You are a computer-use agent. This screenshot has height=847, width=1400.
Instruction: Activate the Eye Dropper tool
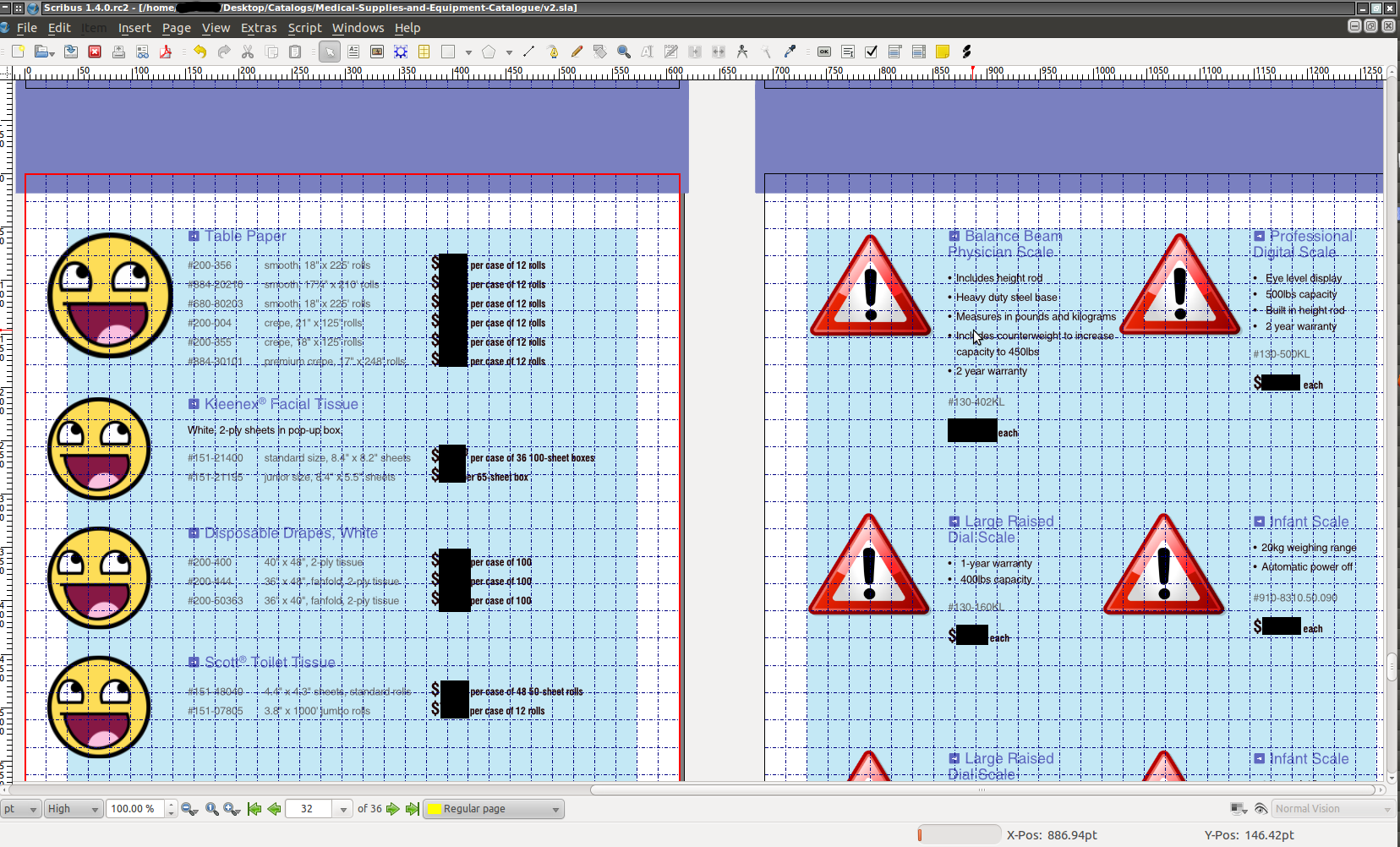(x=790, y=52)
